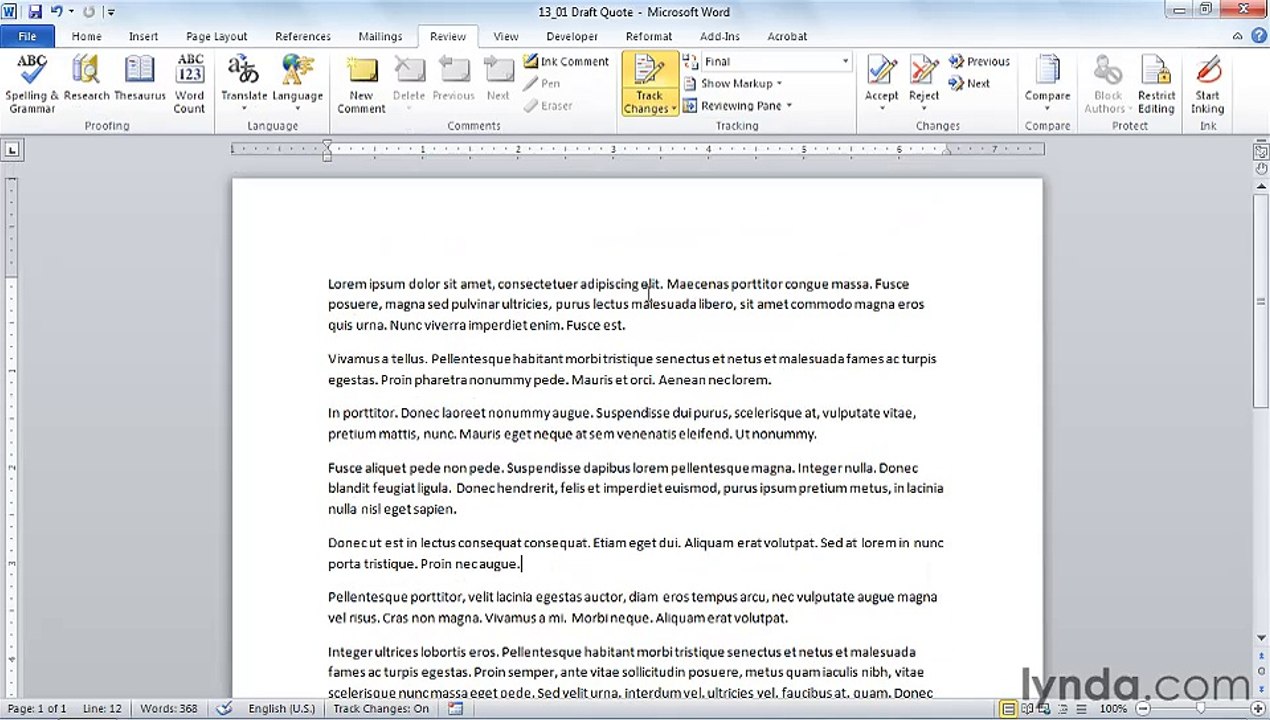Insert a New Comment
The height and width of the screenshot is (720, 1270).
tap(361, 84)
